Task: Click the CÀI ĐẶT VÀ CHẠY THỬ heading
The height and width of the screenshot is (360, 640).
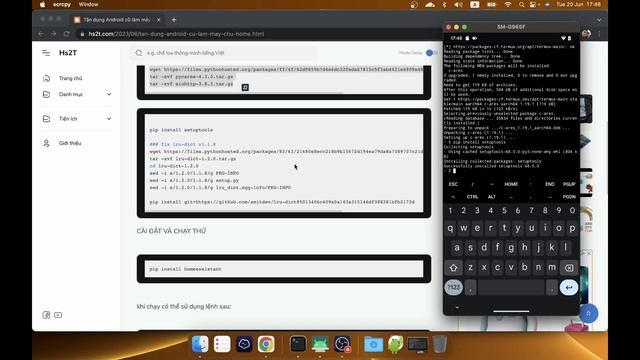Action: click(x=171, y=231)
